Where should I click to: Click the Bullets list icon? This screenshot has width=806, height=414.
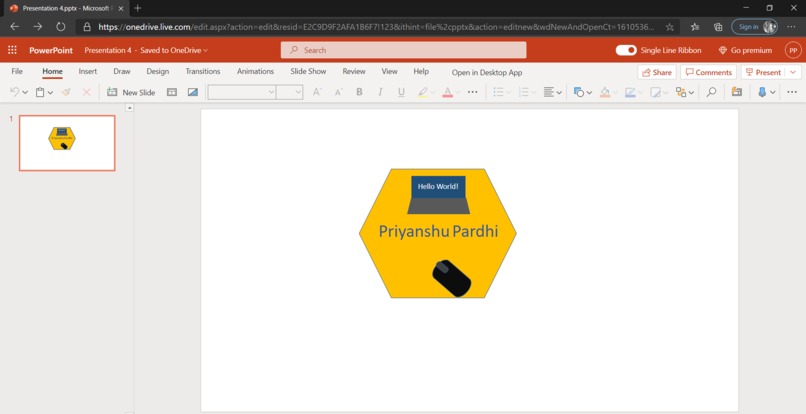click(x=498, y=92)
